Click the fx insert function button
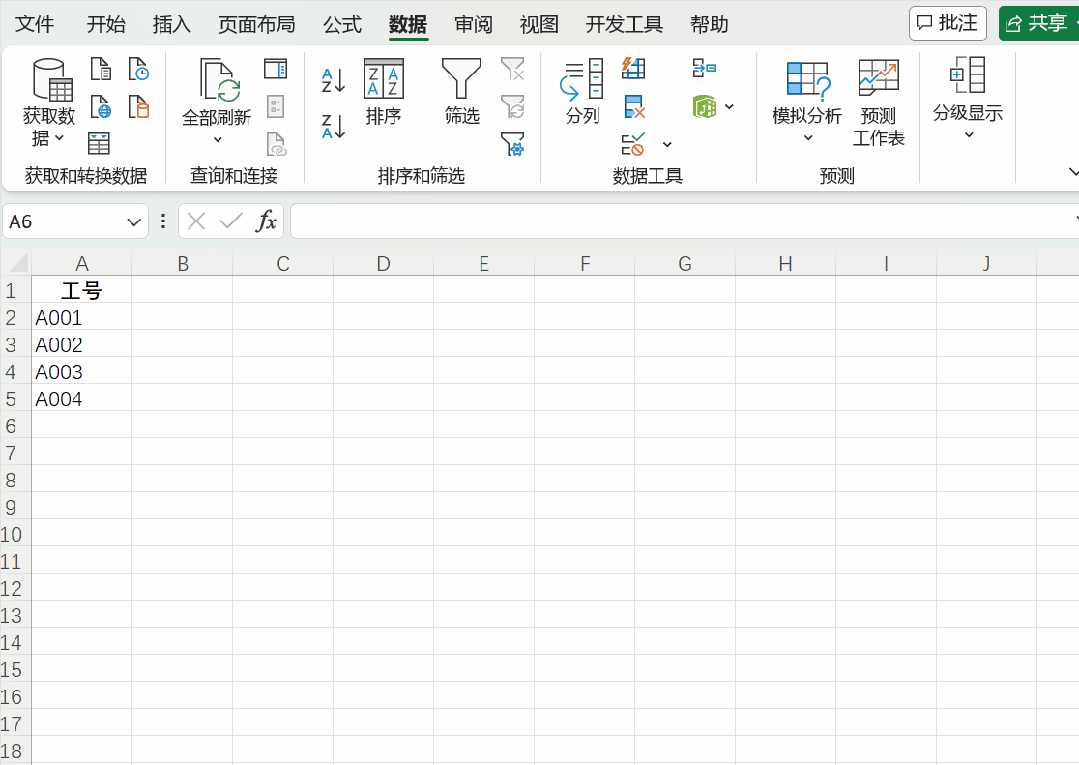 tap(266, 222)
